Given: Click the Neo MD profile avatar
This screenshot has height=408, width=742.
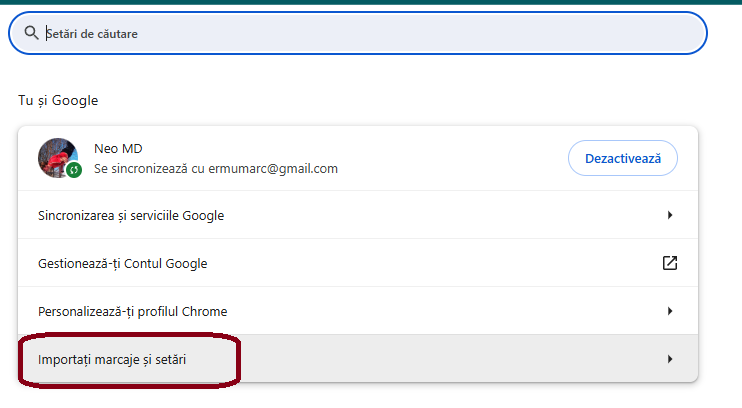Looking at the screenshot, I should (57, 157).
